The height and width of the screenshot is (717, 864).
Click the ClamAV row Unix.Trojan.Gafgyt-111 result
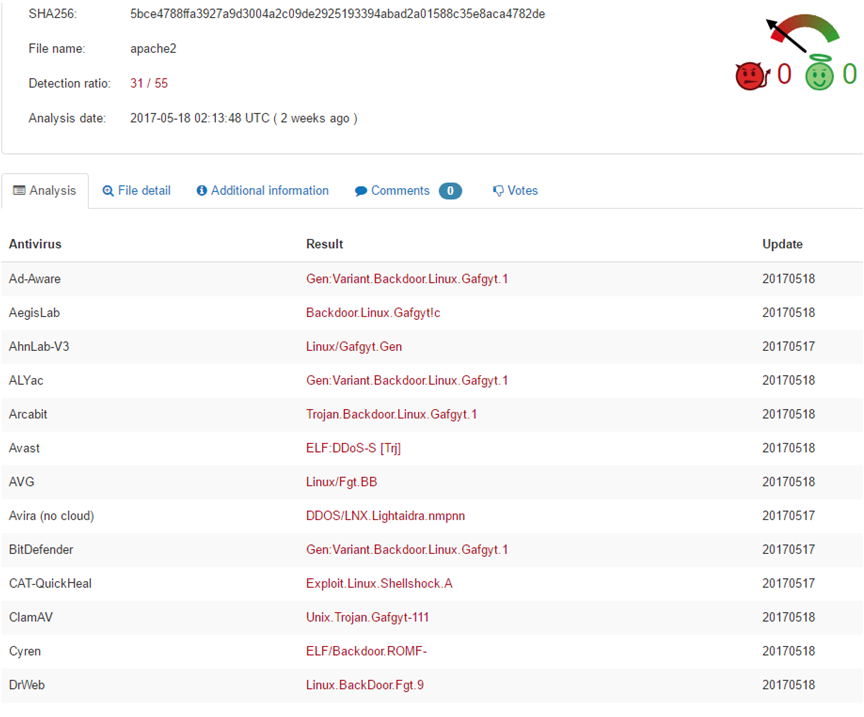[x=367, y=617]
